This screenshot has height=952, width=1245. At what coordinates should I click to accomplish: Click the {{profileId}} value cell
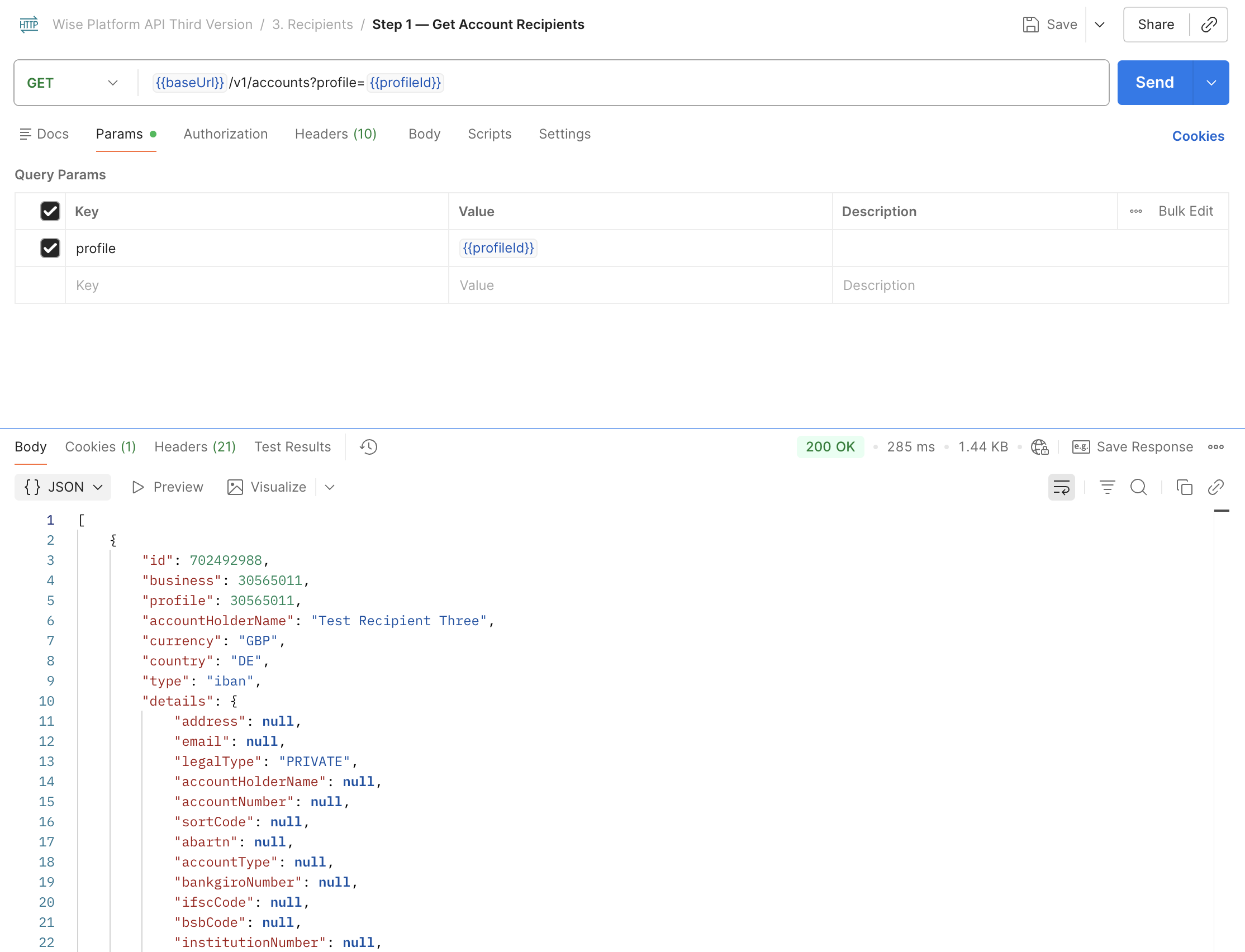point(640,248)
